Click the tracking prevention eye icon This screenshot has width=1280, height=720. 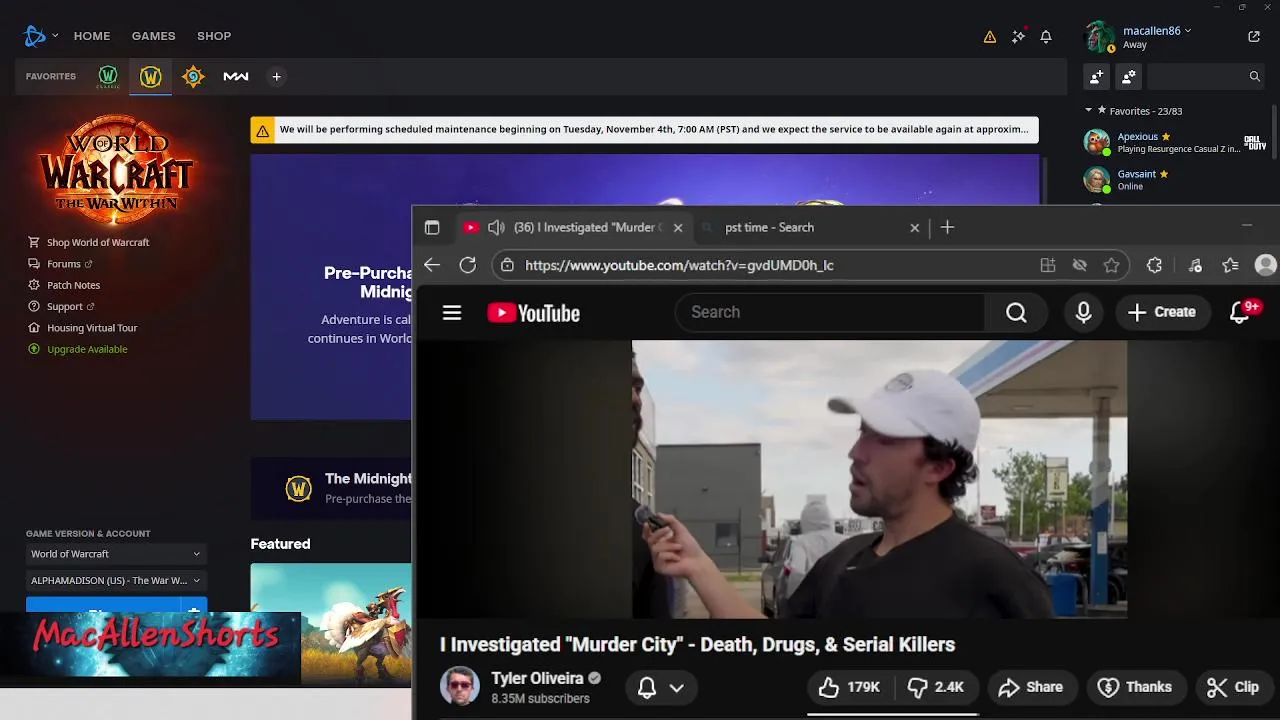pos(1080,265)
